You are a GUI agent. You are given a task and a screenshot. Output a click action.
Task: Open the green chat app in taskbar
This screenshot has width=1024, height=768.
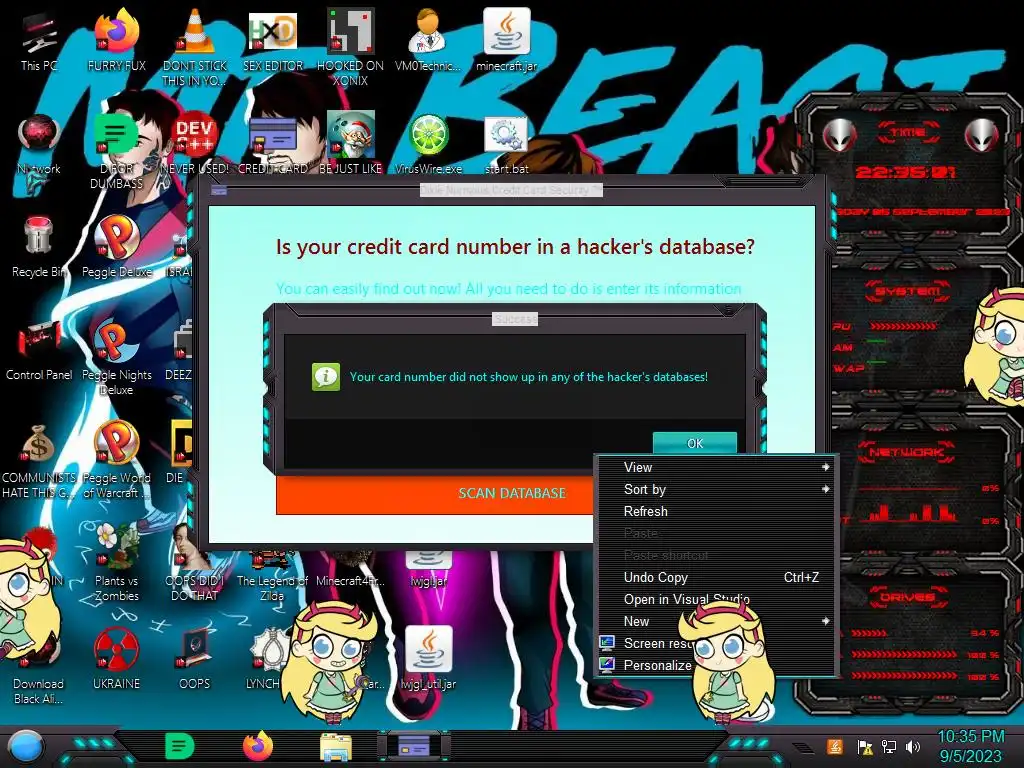(180, 746)
